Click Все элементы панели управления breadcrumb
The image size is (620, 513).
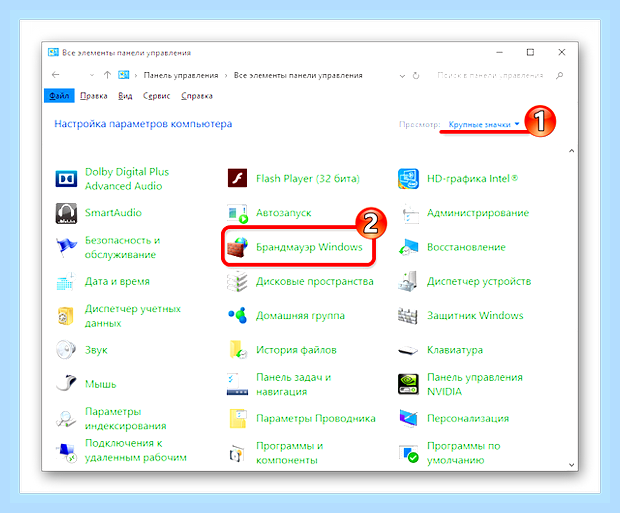[298, 75]
